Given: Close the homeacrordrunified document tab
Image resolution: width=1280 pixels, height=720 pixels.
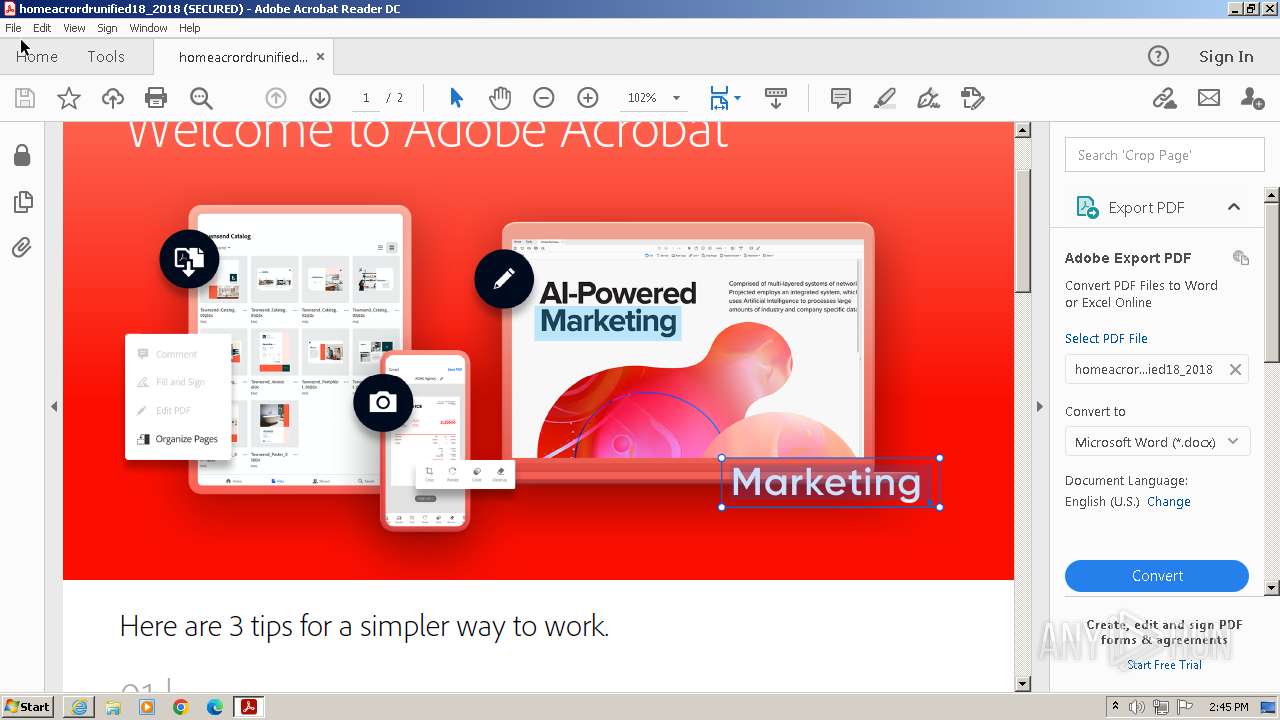Looking at the screenshot, I should [320, 57].
